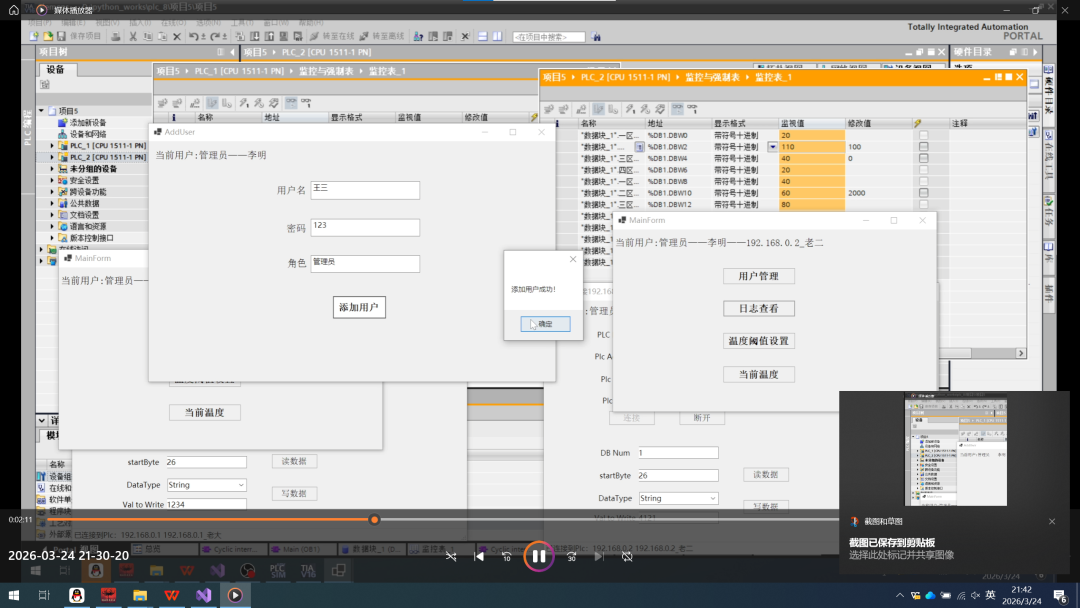Select the 设备 tab in project tree
The width and height of the screenshot is (1080, 608).
56,70
